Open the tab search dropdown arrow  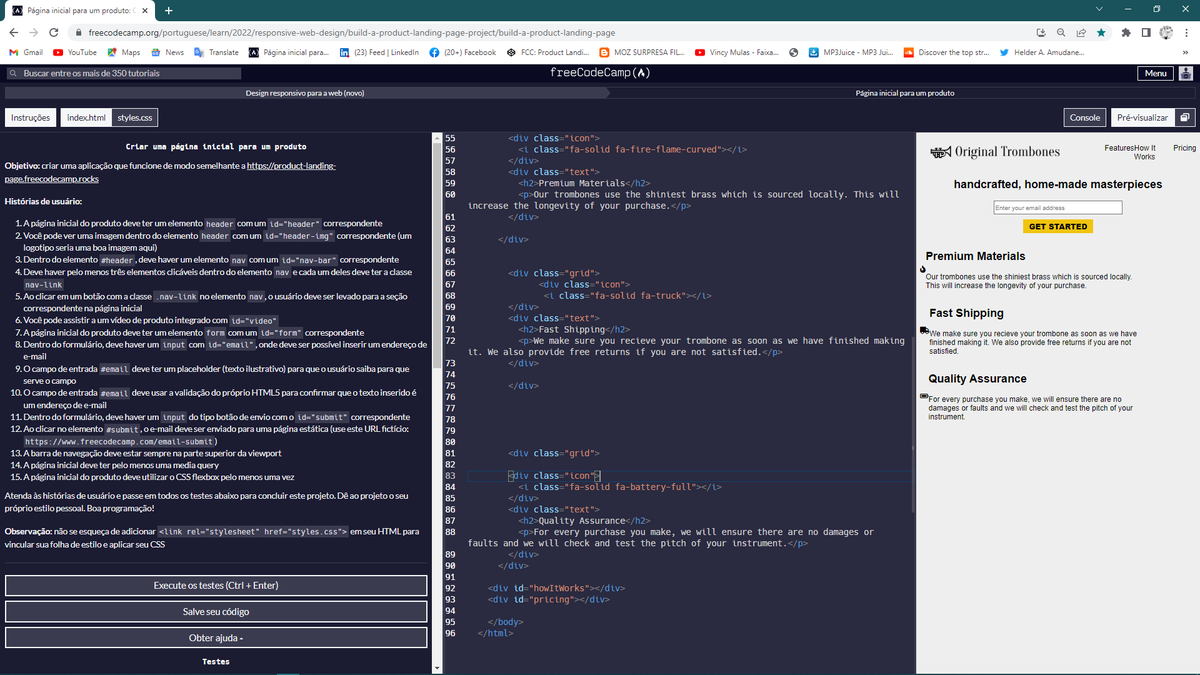click(x=1100, y=10)
